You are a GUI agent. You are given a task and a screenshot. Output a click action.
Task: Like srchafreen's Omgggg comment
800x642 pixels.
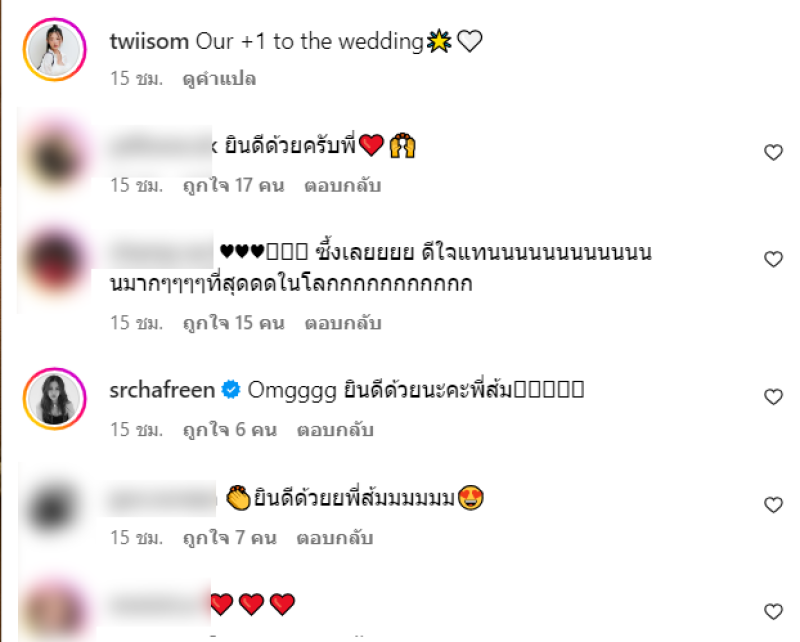773,397
